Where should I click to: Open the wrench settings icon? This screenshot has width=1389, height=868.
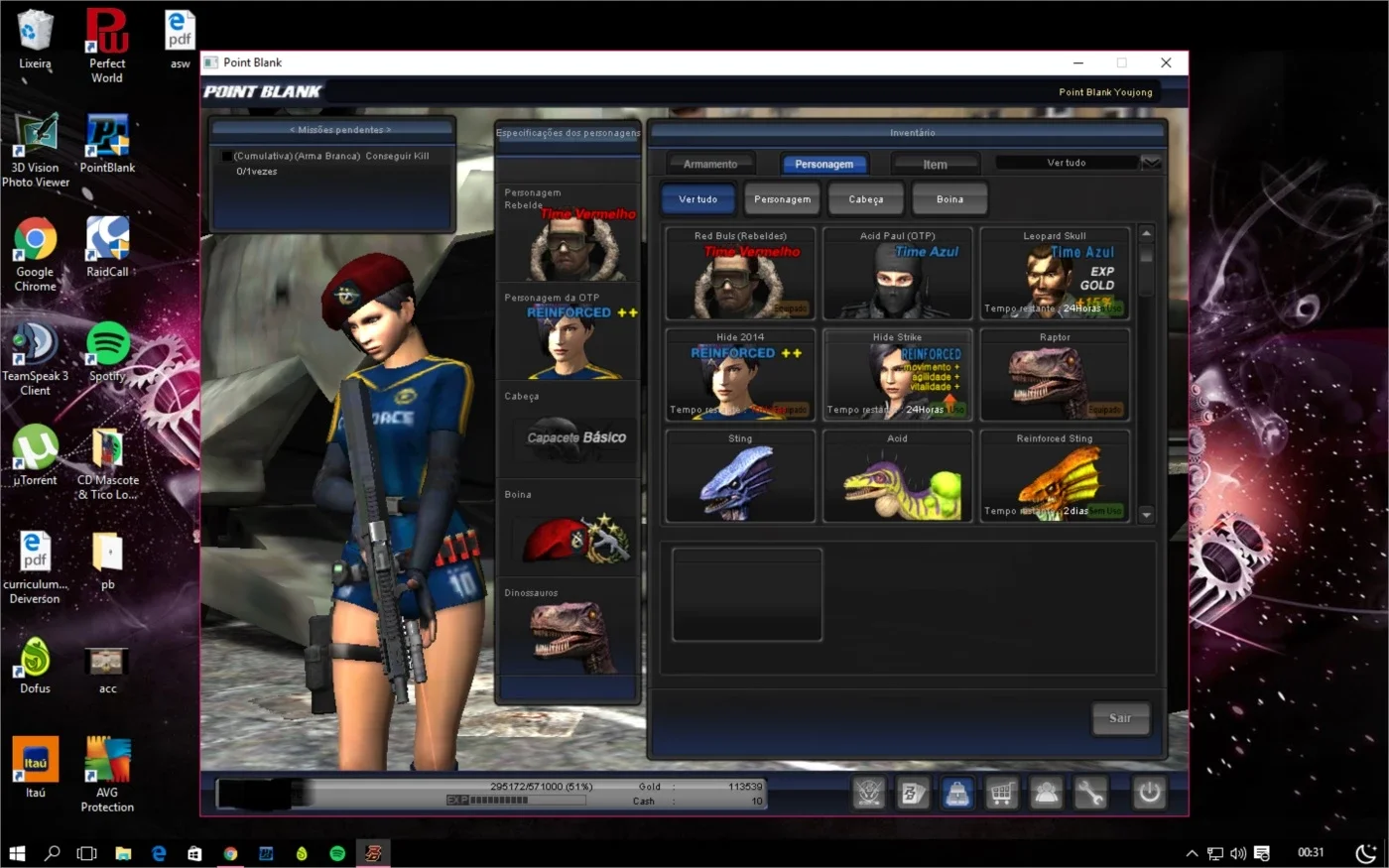point(1090,793)
